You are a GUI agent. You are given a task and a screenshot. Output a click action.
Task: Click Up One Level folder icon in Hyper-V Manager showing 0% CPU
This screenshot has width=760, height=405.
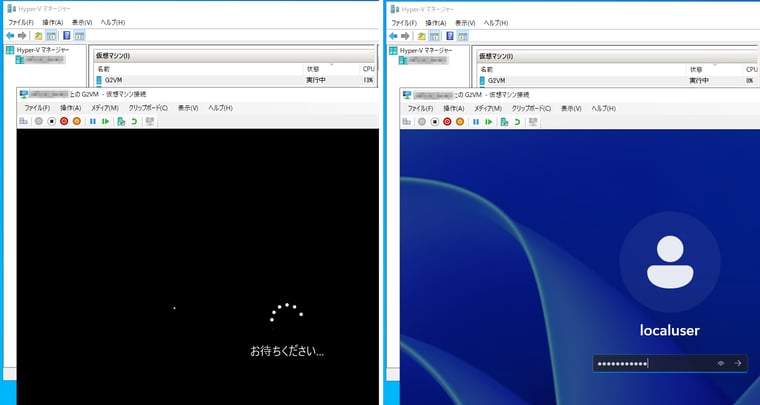(x=422, y=36)
